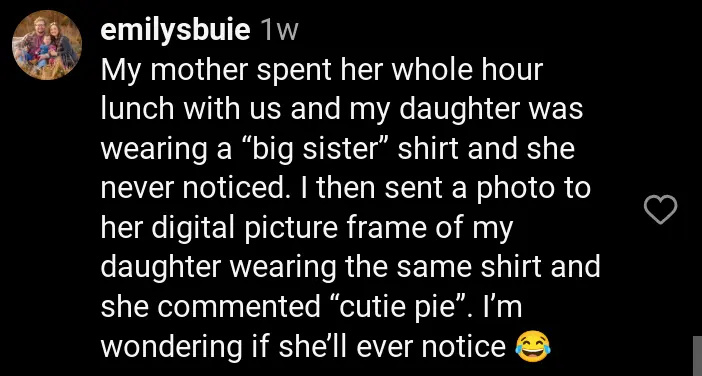
Task: Click the words "same shirt" in comment
Action: (467, 267)
